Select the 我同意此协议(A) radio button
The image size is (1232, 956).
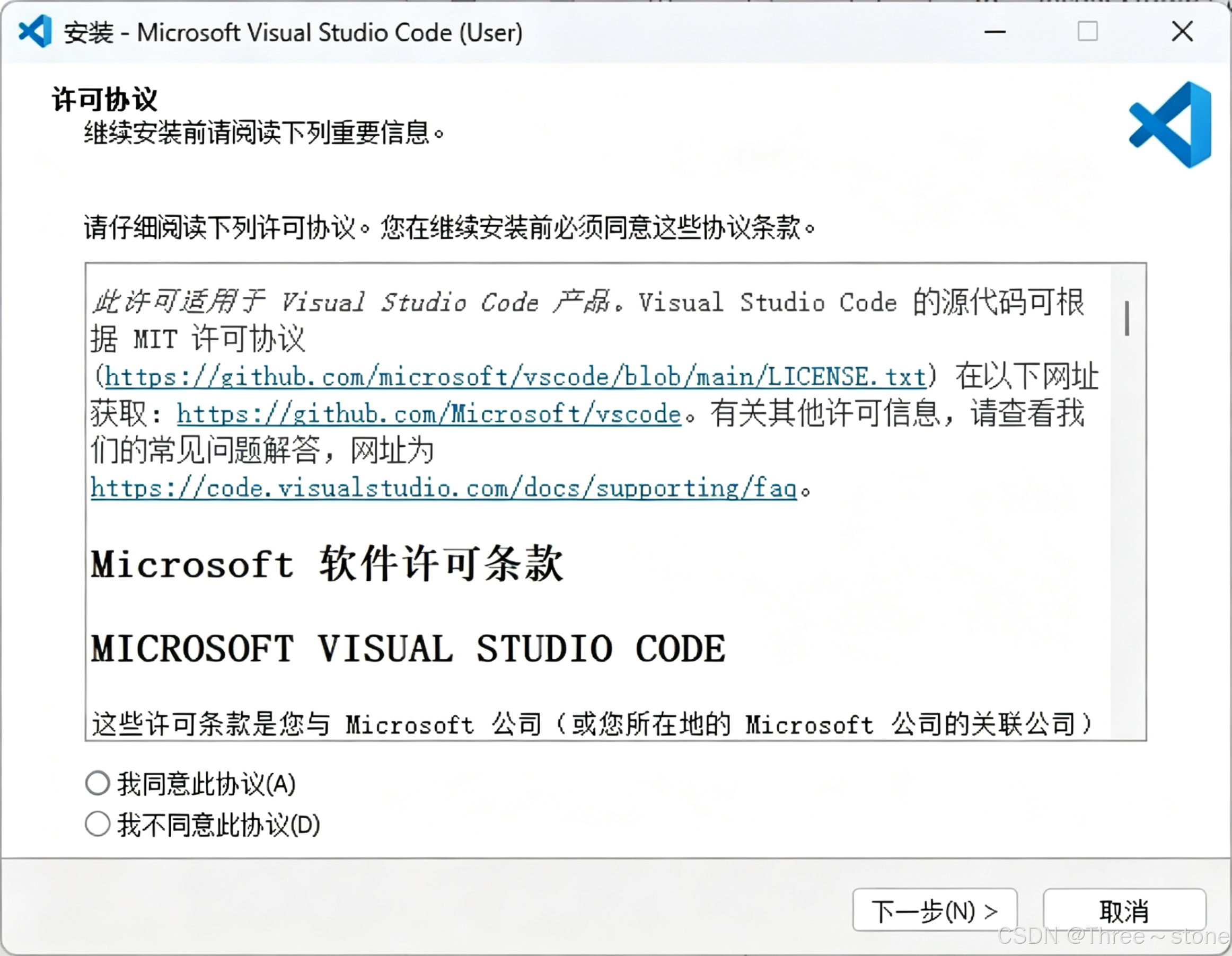coord(98,783)
